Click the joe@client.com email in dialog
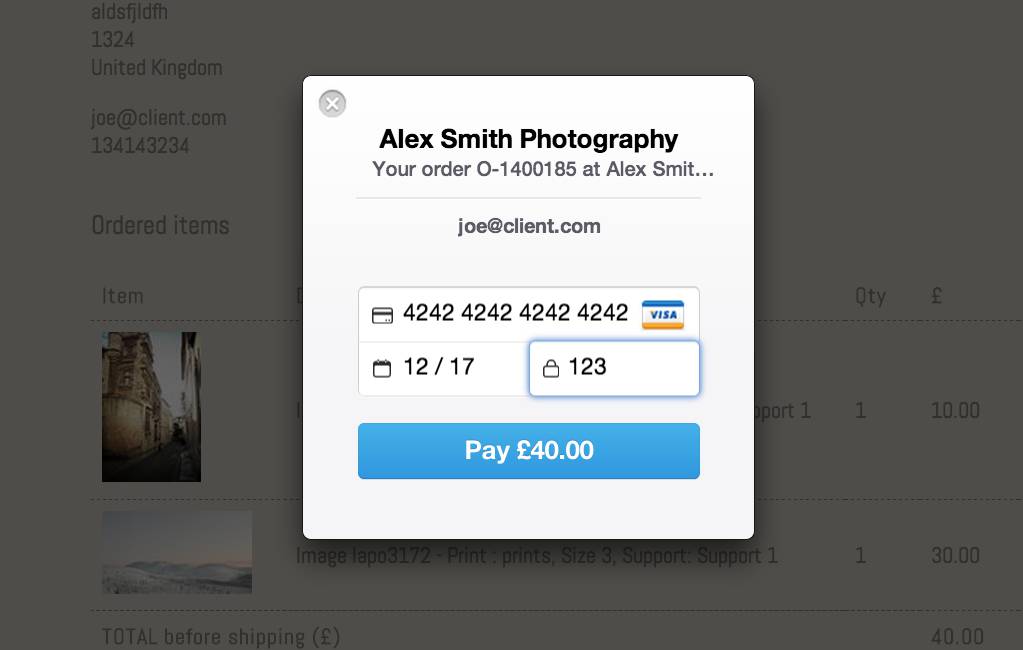The width and height of the screenshot is (1023, 650). (529, 226)
